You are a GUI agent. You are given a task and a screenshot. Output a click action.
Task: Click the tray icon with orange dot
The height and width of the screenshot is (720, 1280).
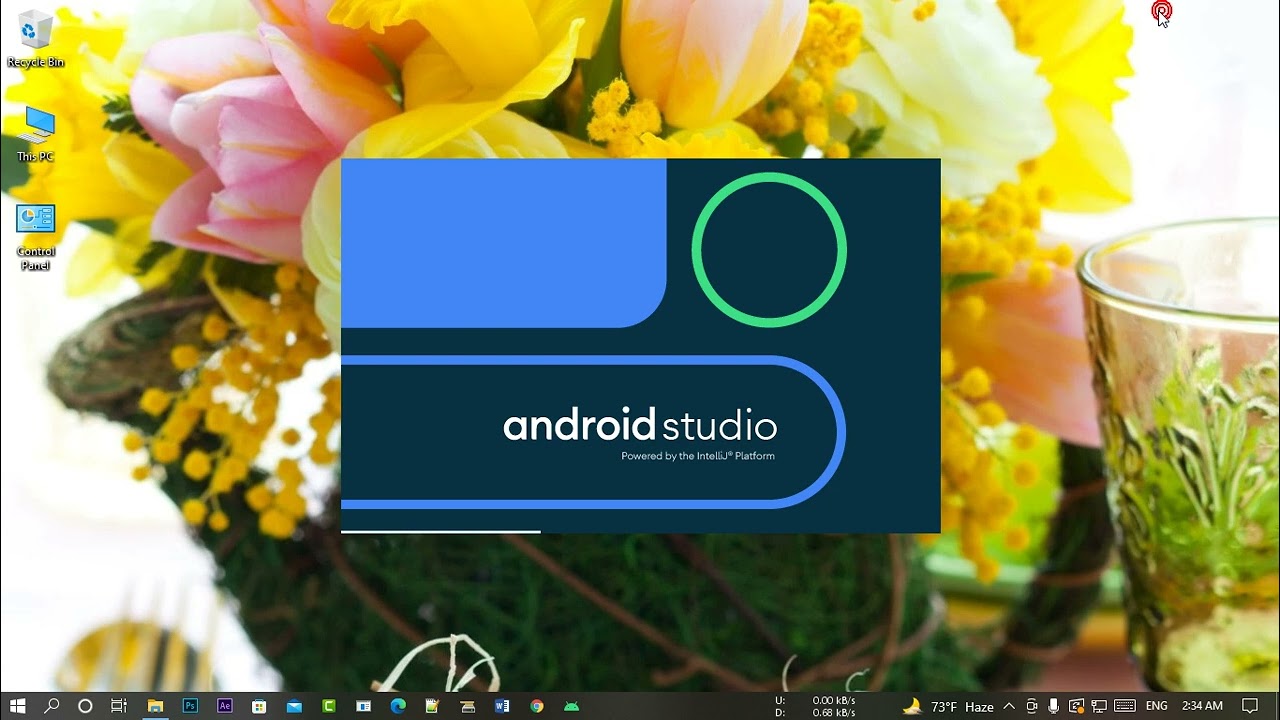[x=1076, y=706]
